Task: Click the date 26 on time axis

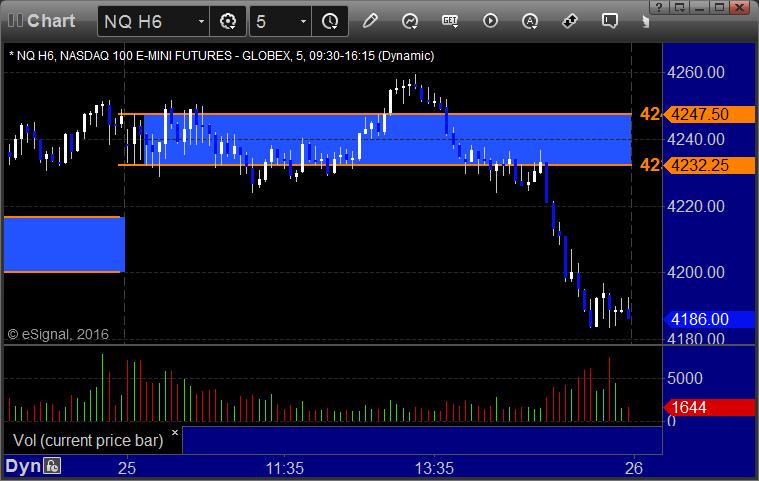Action: (634, 468)
